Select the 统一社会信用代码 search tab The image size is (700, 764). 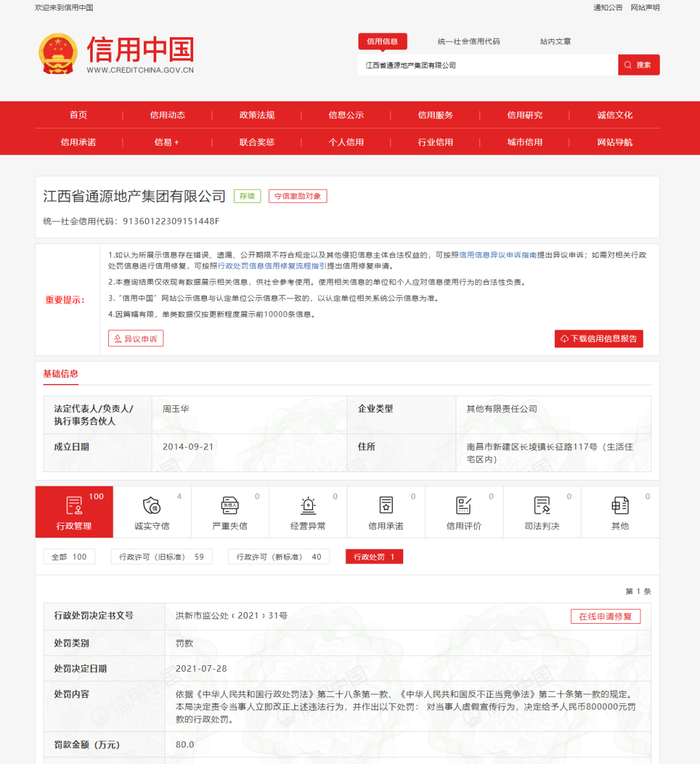pyautogui.click(x=469, y=41)
